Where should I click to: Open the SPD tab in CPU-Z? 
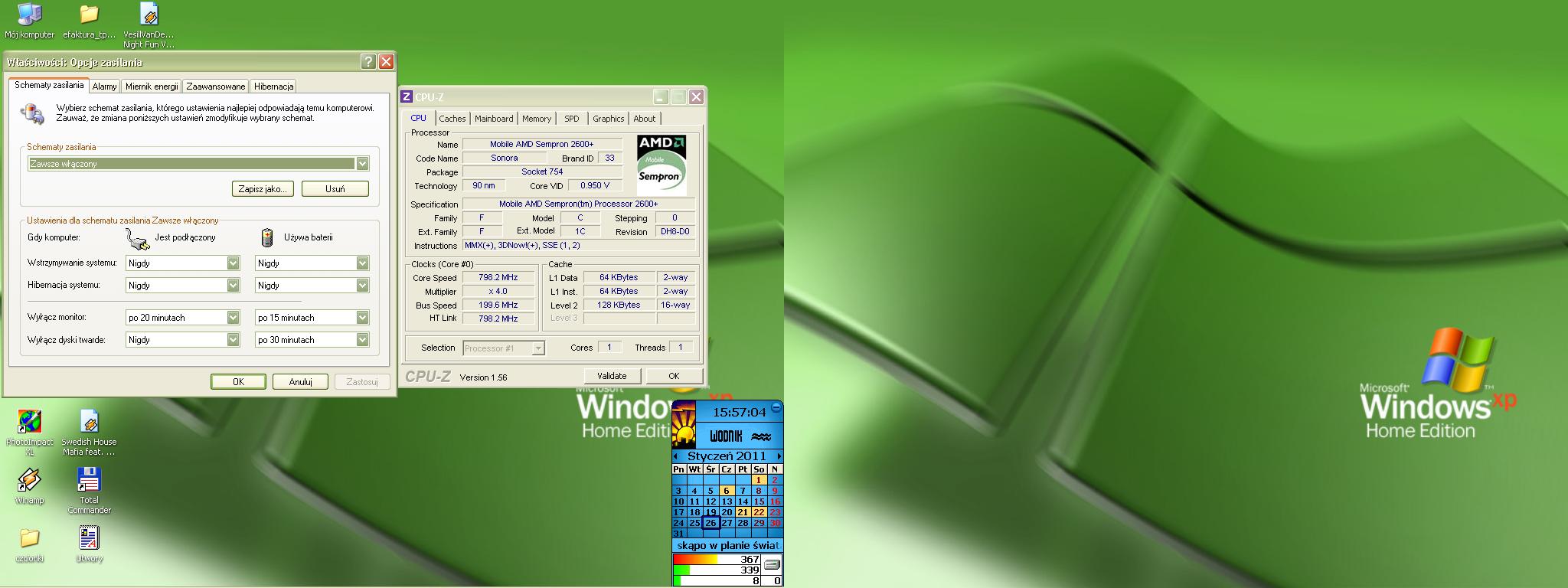572,119
